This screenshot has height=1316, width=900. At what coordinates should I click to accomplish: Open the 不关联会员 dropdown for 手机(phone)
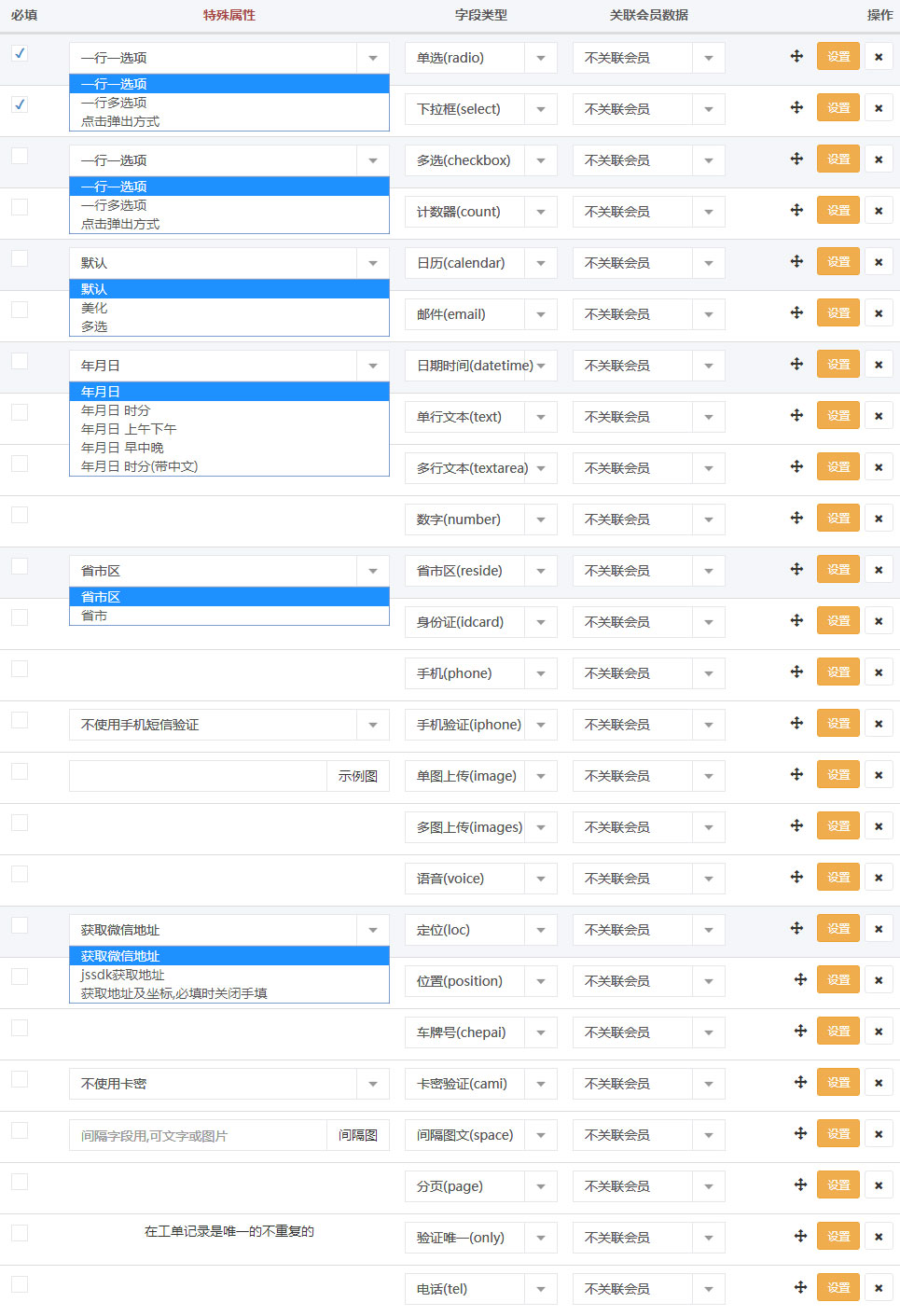(x=708, y=672)
